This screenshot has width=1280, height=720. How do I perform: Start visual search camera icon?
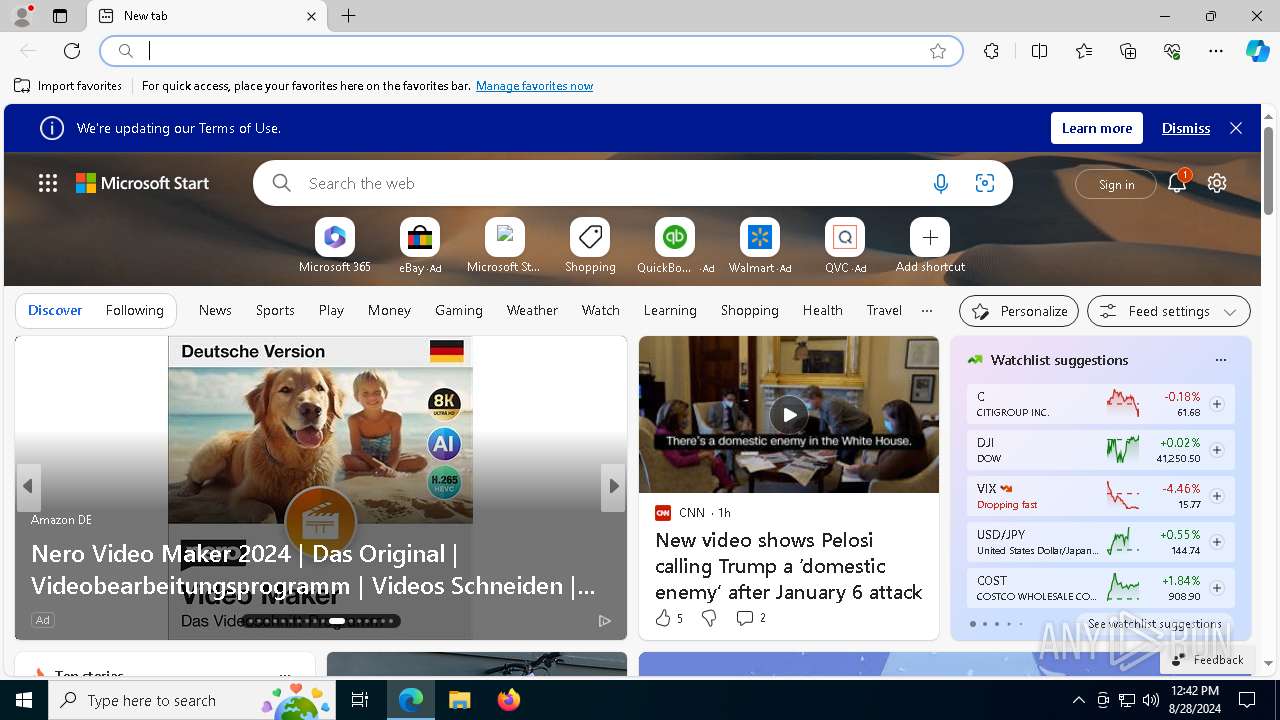coord(985,183)
